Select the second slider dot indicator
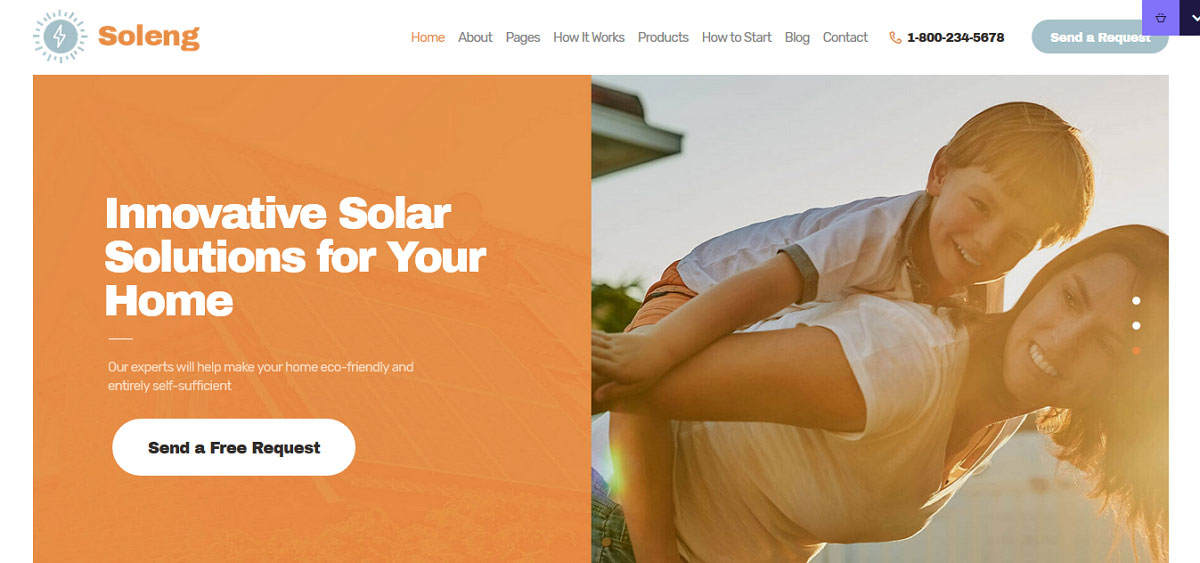1200x563 pixels. click(x=1136, y=325)
